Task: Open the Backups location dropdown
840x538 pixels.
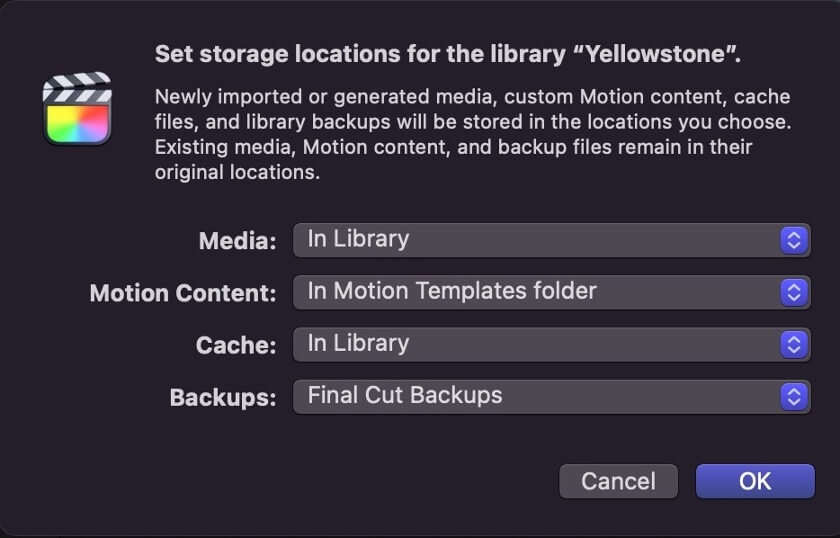Action: pyautogui.click(x=552, y=397)
